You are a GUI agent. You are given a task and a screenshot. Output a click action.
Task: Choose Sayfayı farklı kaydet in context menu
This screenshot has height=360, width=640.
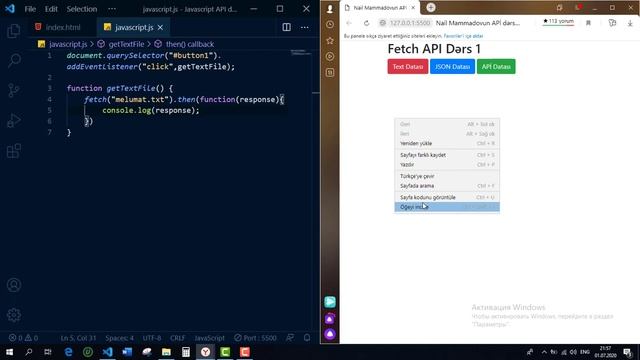click(447, 155)
